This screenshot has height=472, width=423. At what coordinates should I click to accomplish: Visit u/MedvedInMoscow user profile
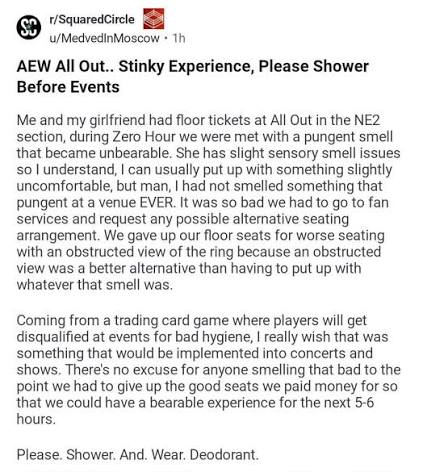pos(104,38)
